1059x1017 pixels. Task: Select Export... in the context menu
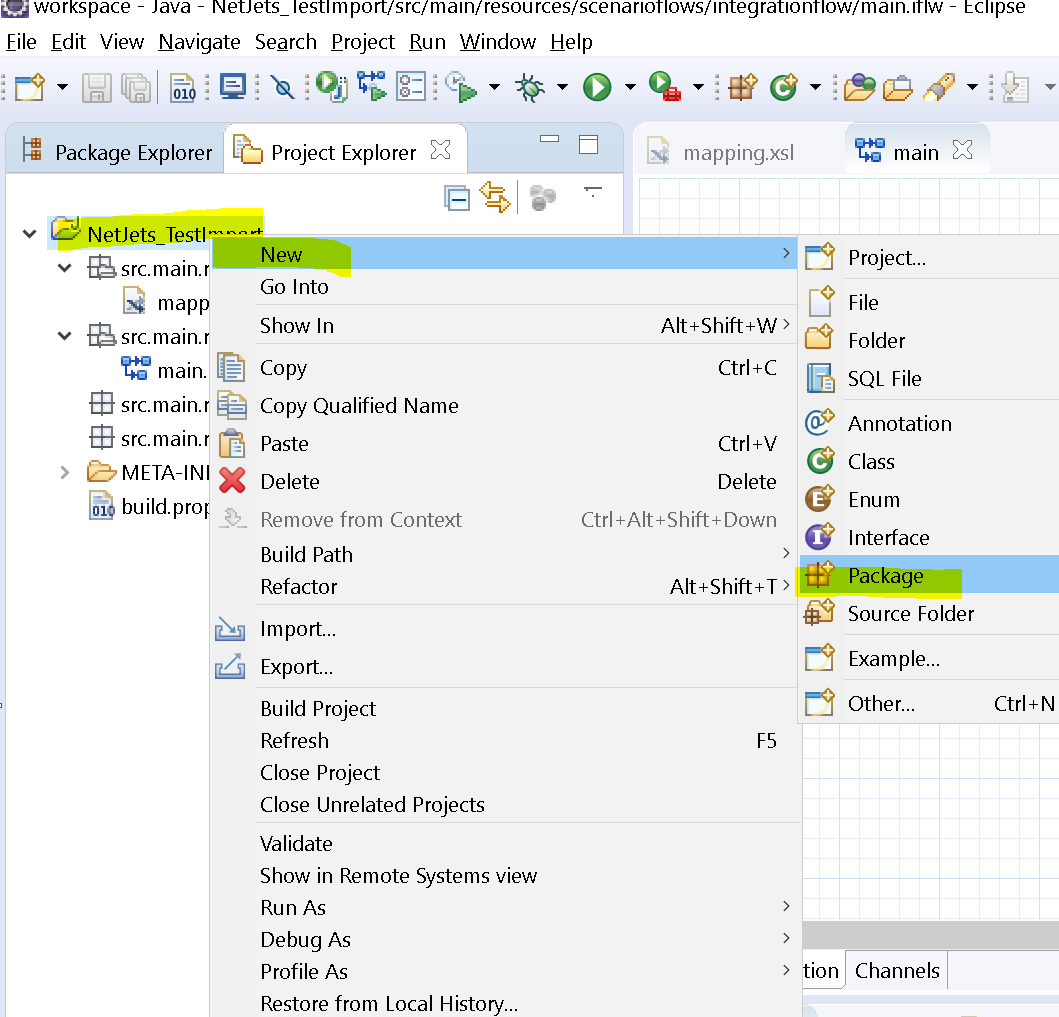point(504,667)
